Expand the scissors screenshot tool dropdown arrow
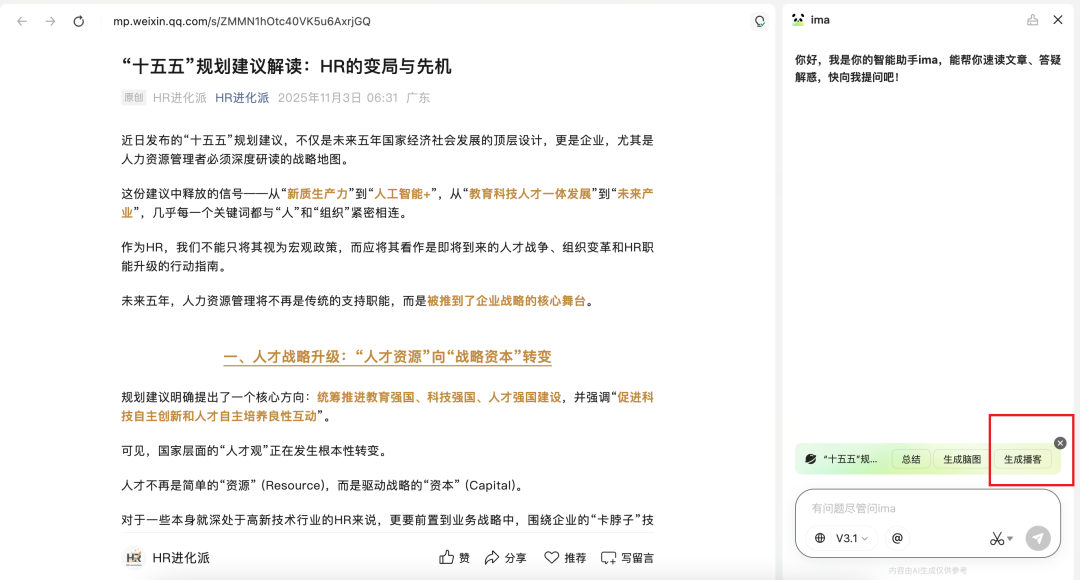The width and height of the screenshot is (1080, 580). pyautogui.click(x=1010, y=539)
